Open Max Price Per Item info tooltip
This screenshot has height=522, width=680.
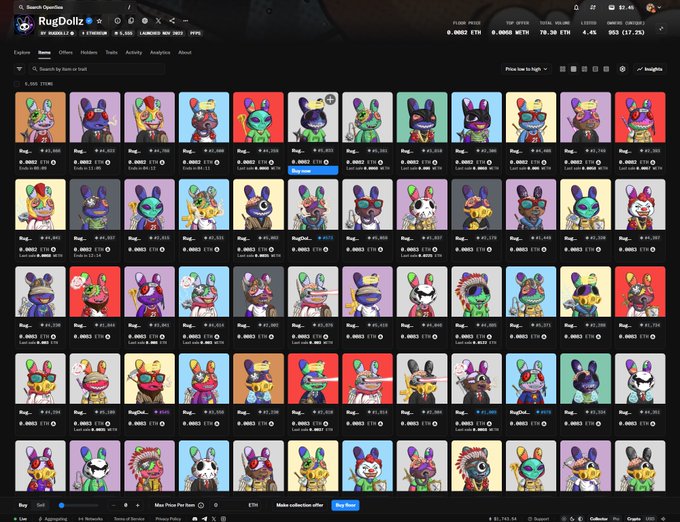tap(201, 505)
